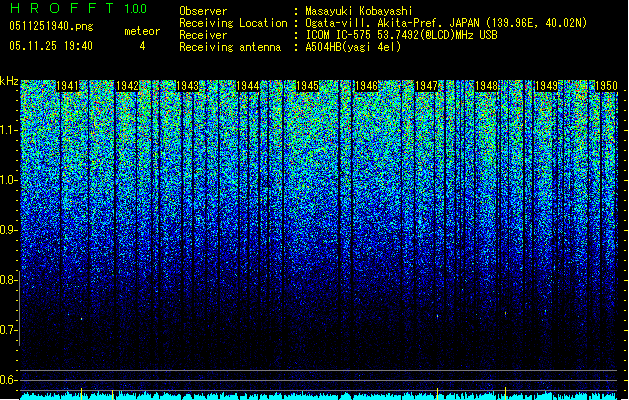Screen dimensions: 629x400
Task: Click the 0.7 kHz axis tick label
Action: 8,330
